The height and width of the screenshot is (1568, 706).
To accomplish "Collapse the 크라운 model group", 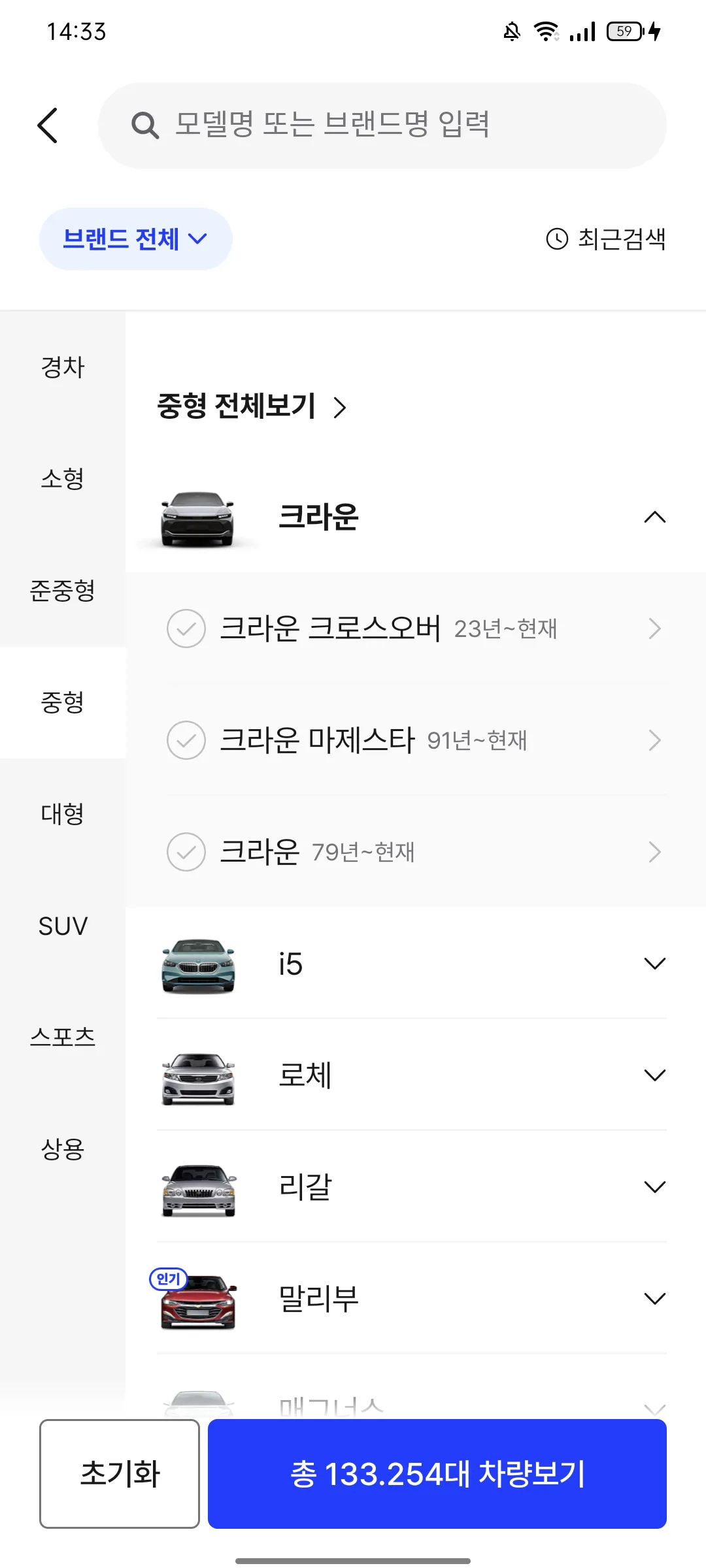I will pos(654,517).
